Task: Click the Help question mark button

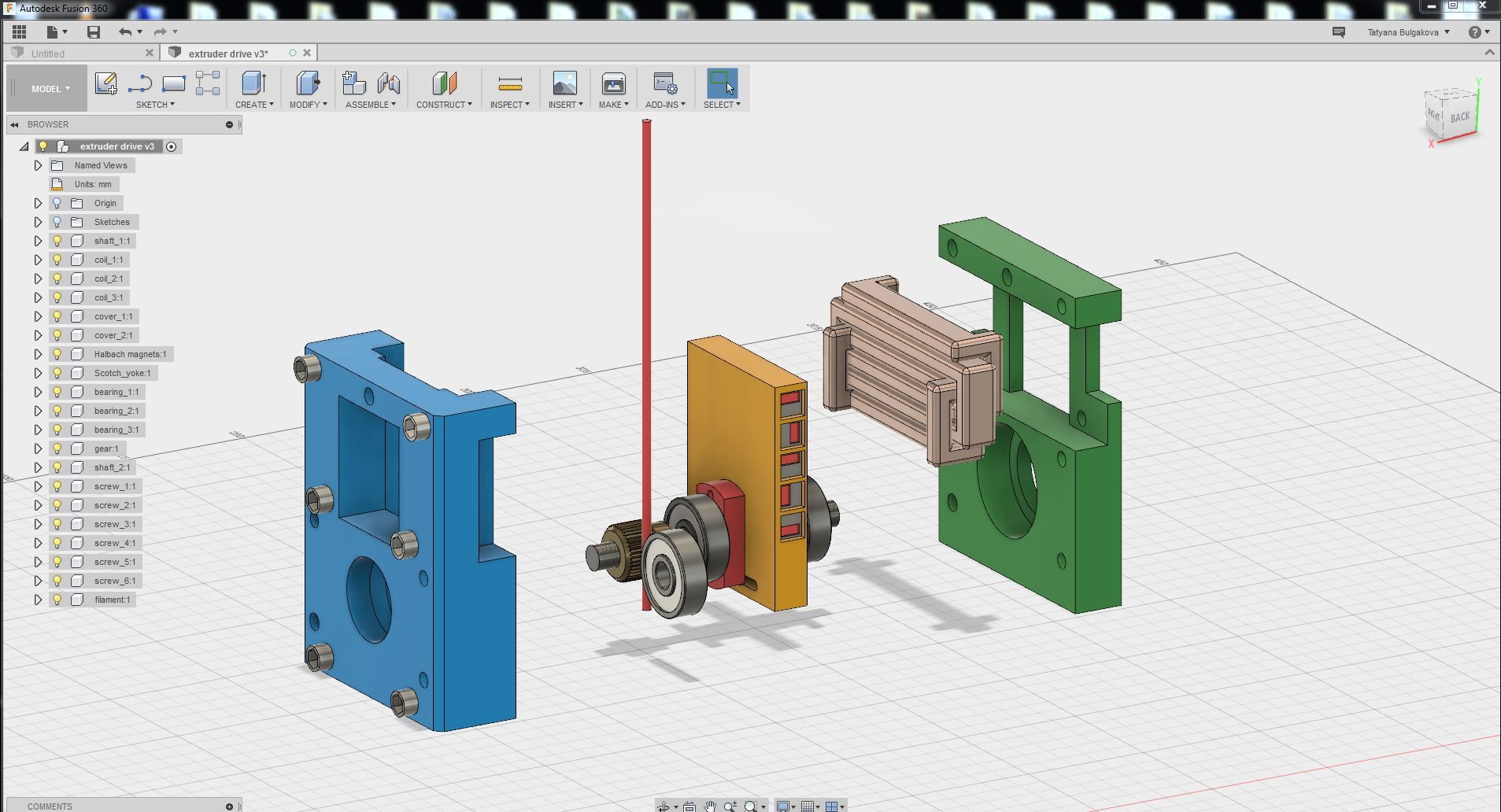Action: pos(1475,31)
